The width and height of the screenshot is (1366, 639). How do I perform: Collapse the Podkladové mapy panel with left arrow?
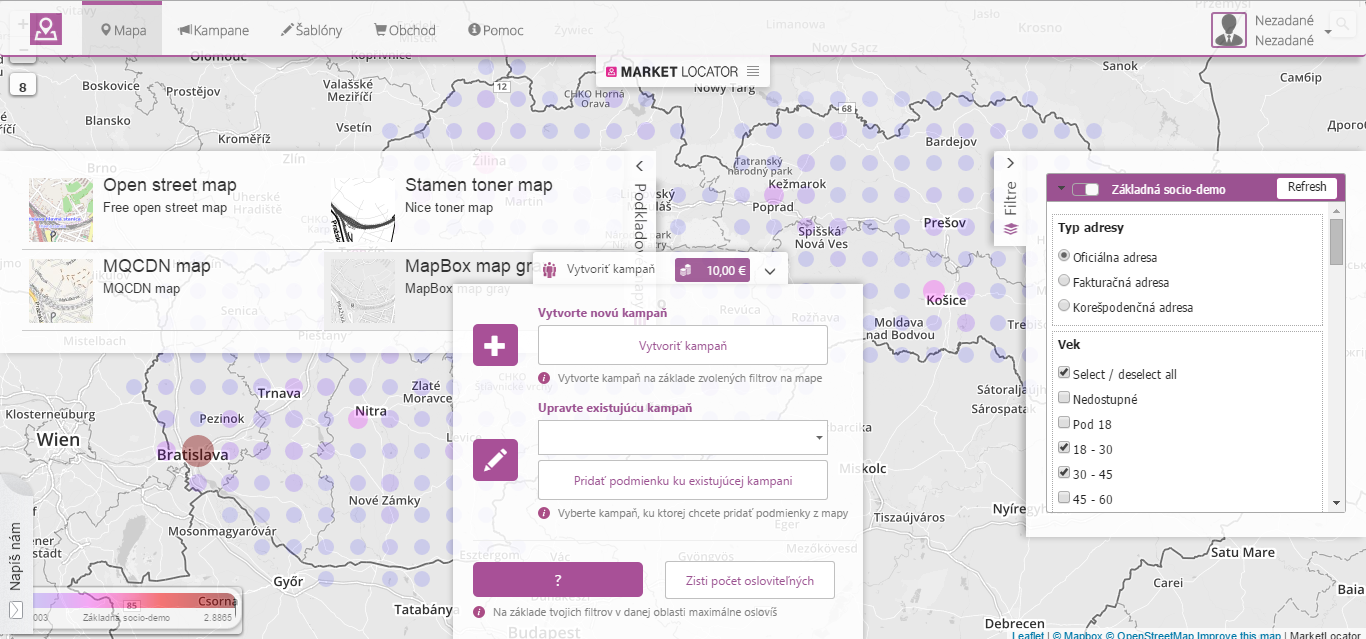[x=640, y=165]
